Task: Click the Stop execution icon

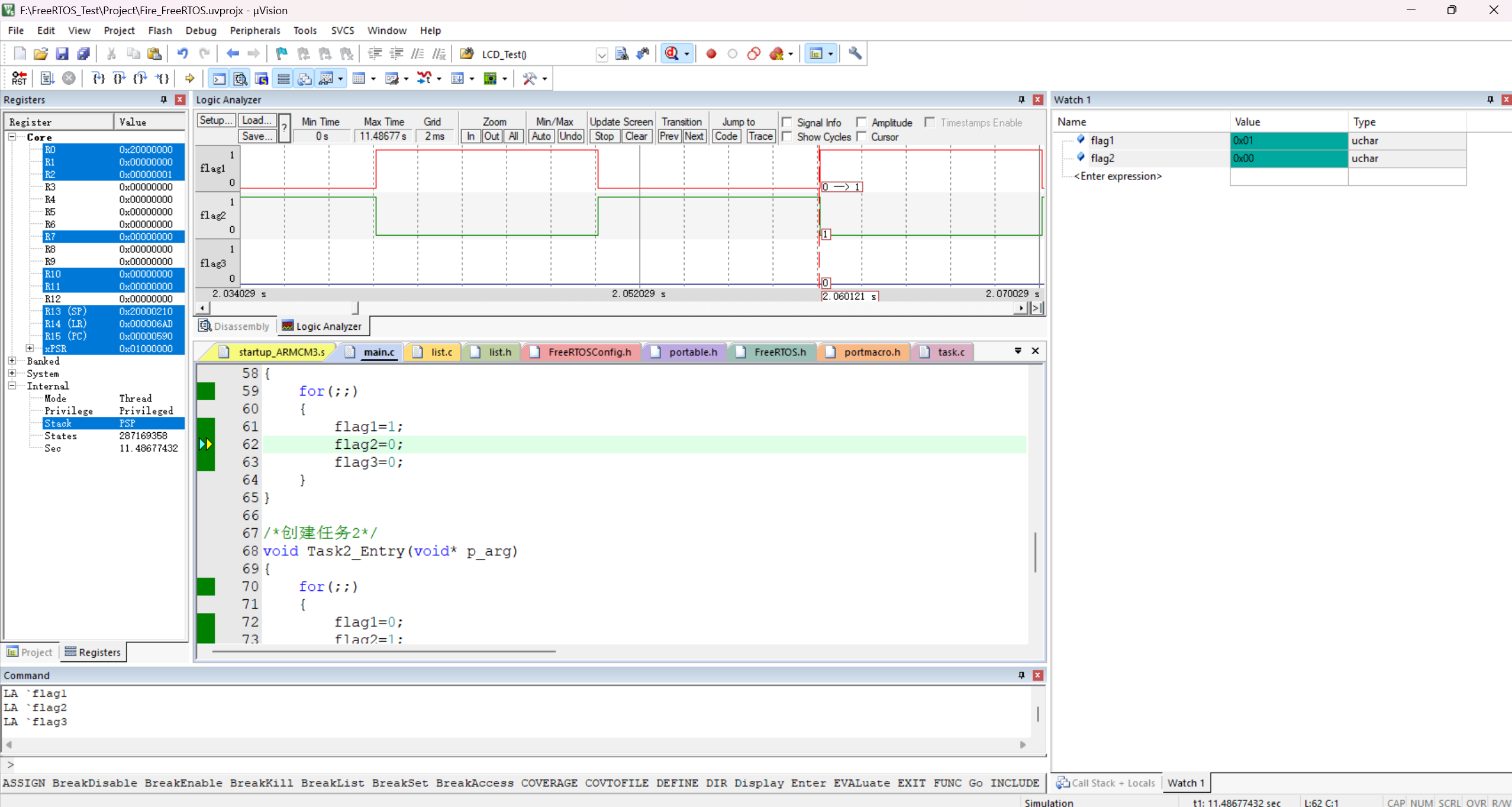Action: [x=69, y=78]
